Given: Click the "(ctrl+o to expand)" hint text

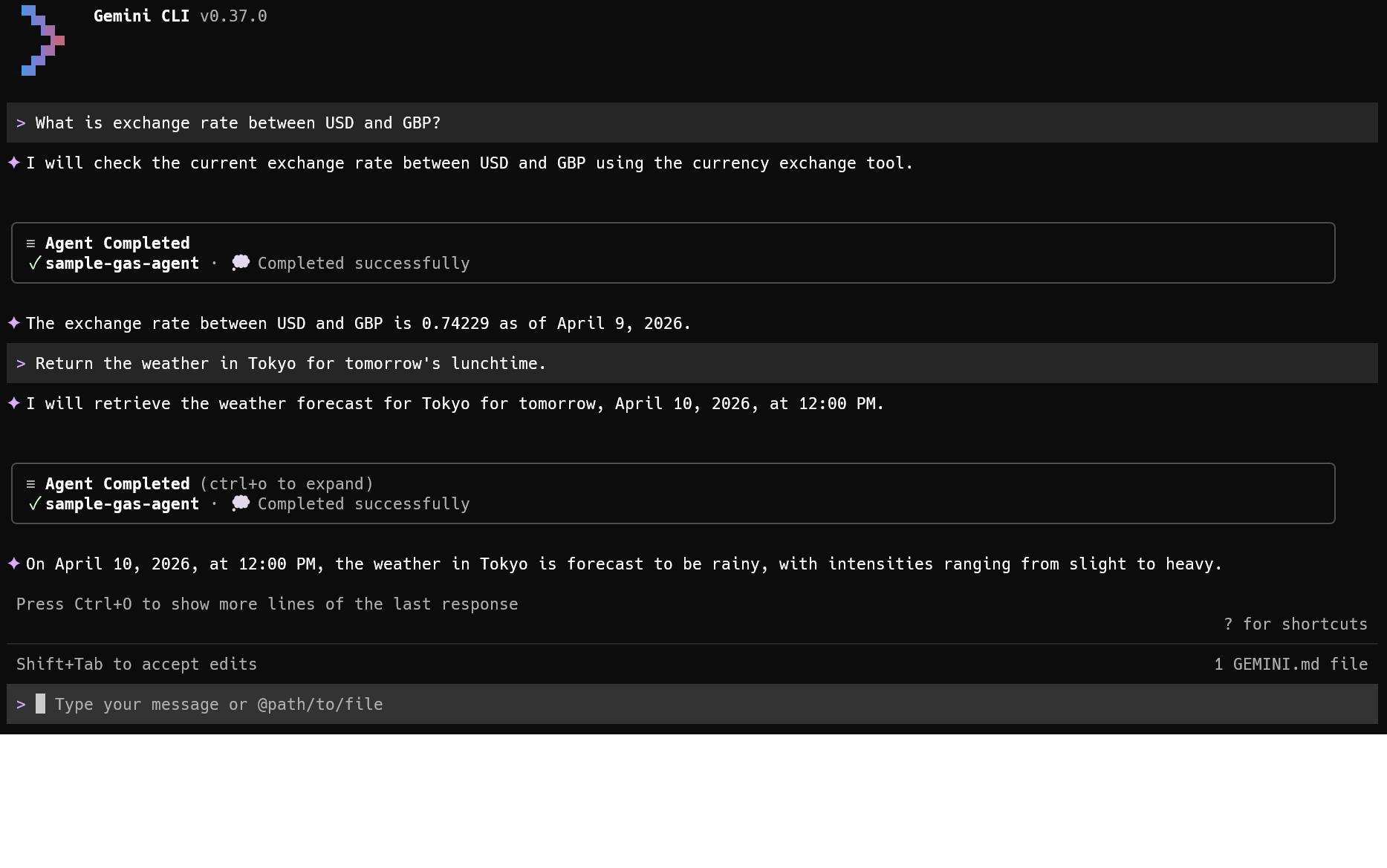Looking at the screenshot, I should (287, 484).
